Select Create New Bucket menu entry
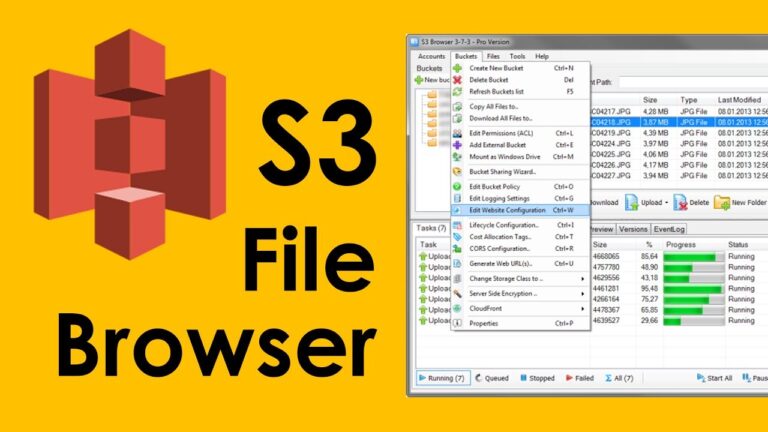768x432 pixels. click(x=520, y=68)
